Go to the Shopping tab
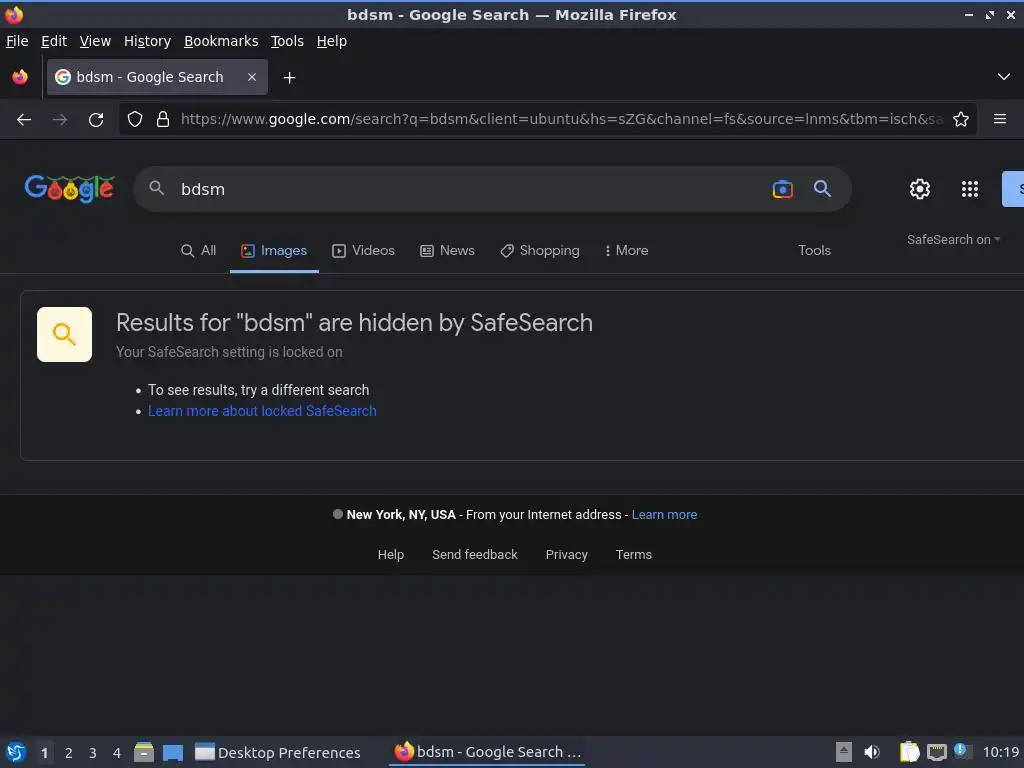This screenshot has height=768, width=1024. point(540,251)
